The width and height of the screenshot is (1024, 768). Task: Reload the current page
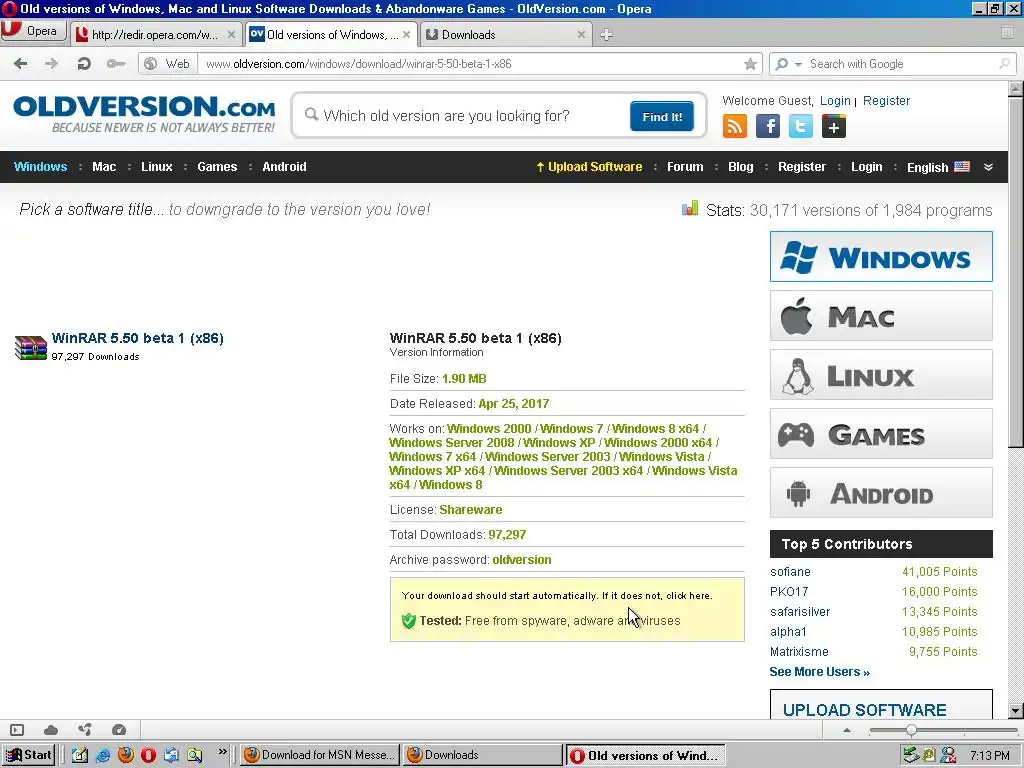tap(84, 63)
